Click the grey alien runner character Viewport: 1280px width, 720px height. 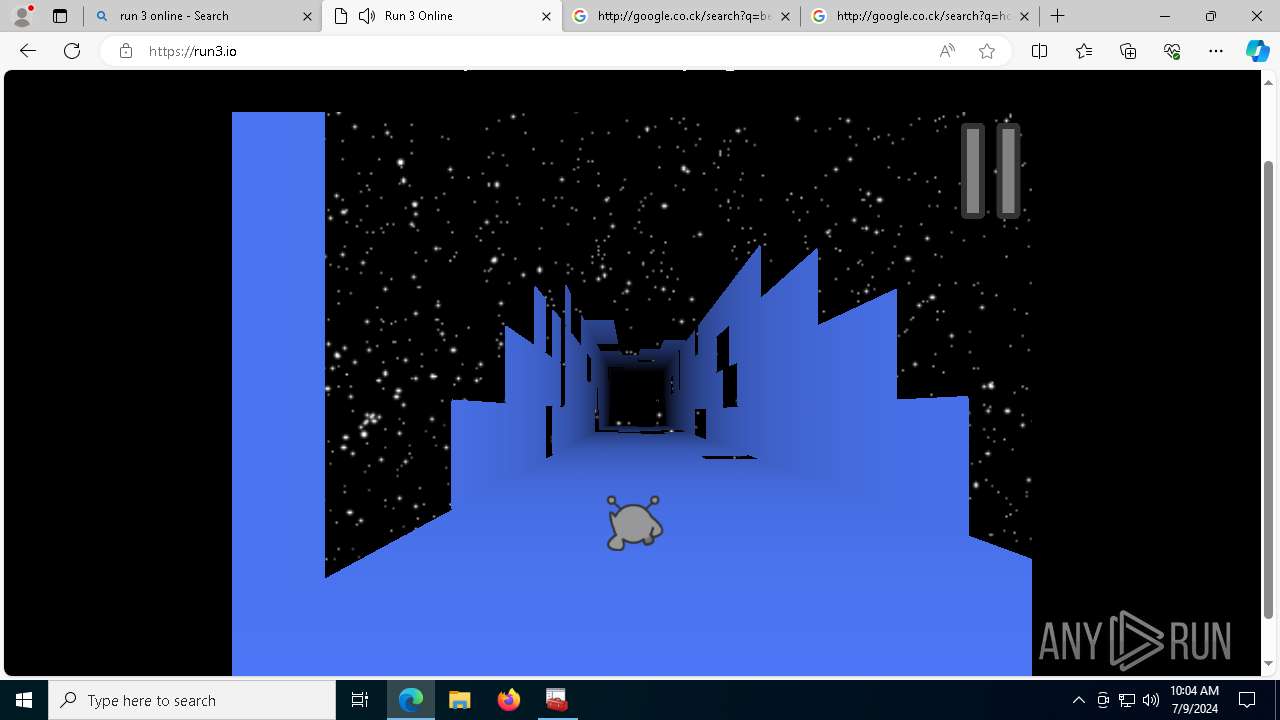click(x=634, y=522)
